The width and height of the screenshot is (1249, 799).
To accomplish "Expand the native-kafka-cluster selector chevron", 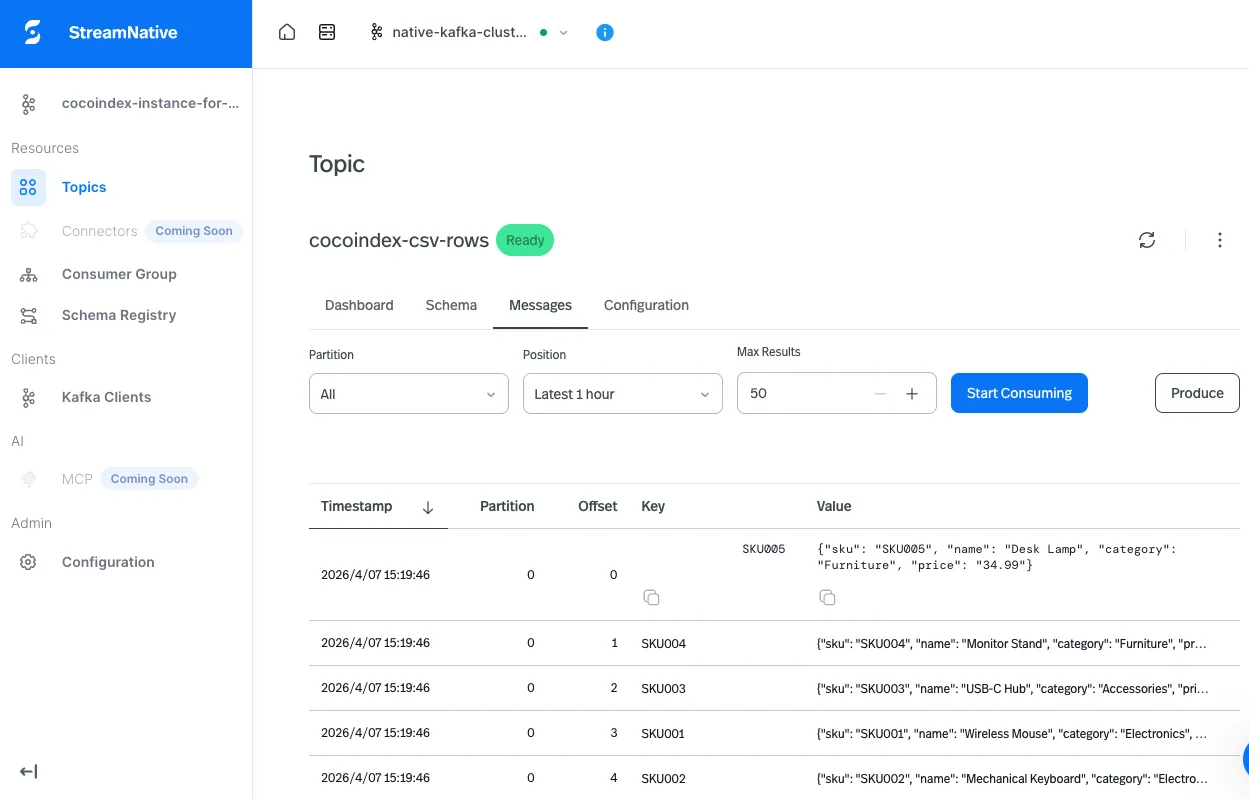I will coord(563,32).
